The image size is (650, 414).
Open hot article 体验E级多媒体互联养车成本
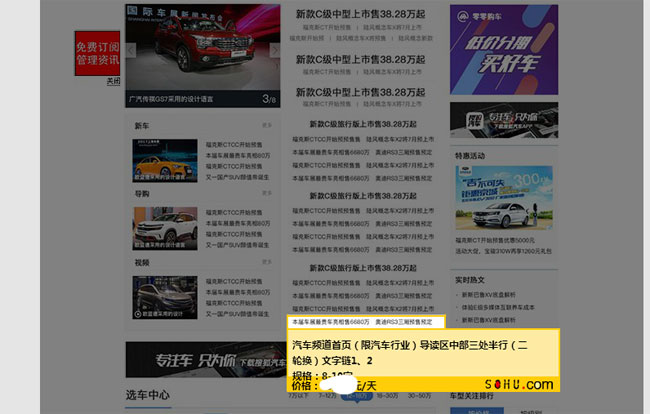tap(498, 307)
